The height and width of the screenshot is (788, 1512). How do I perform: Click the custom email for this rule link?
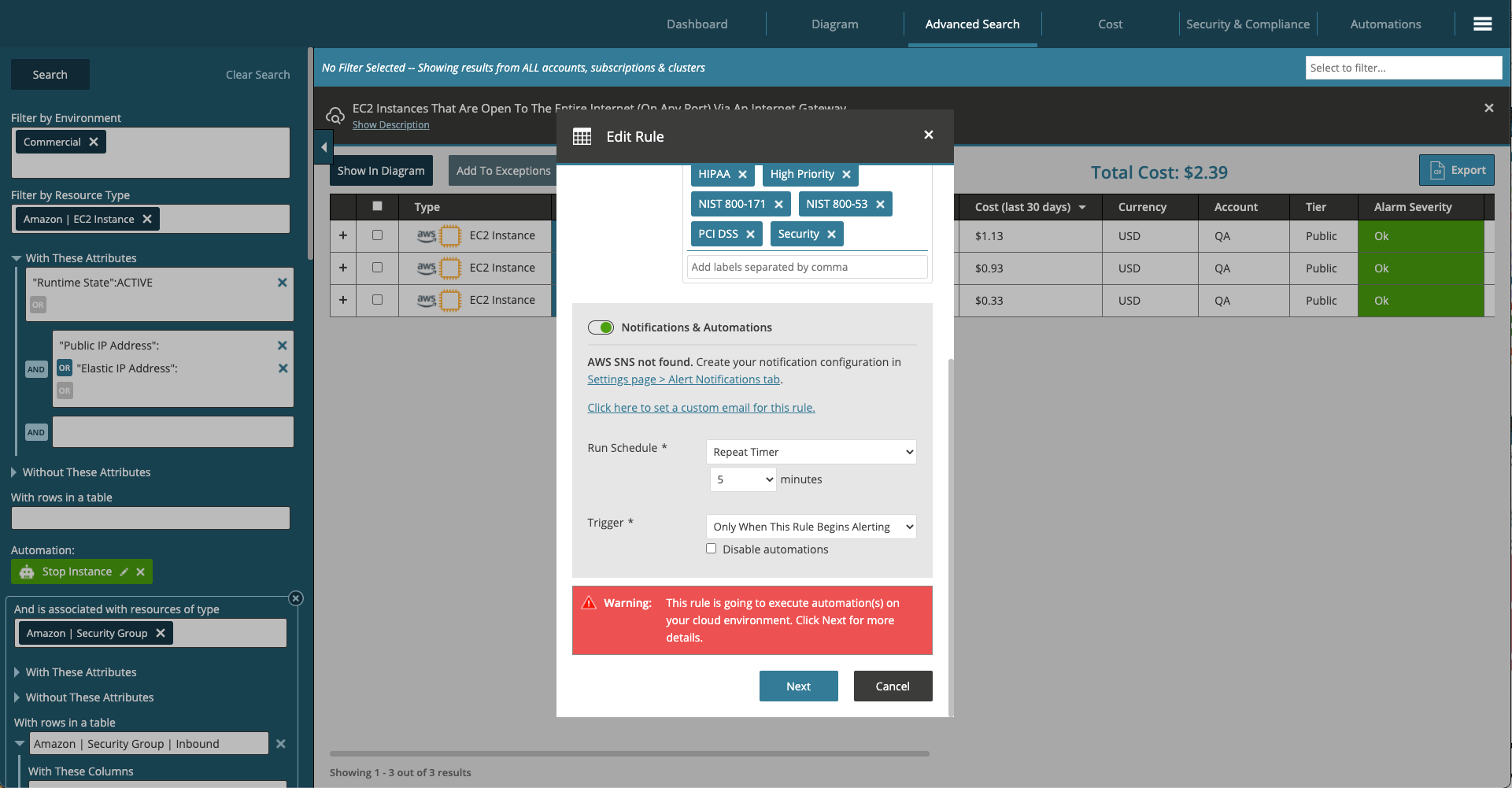click(701, 408)
